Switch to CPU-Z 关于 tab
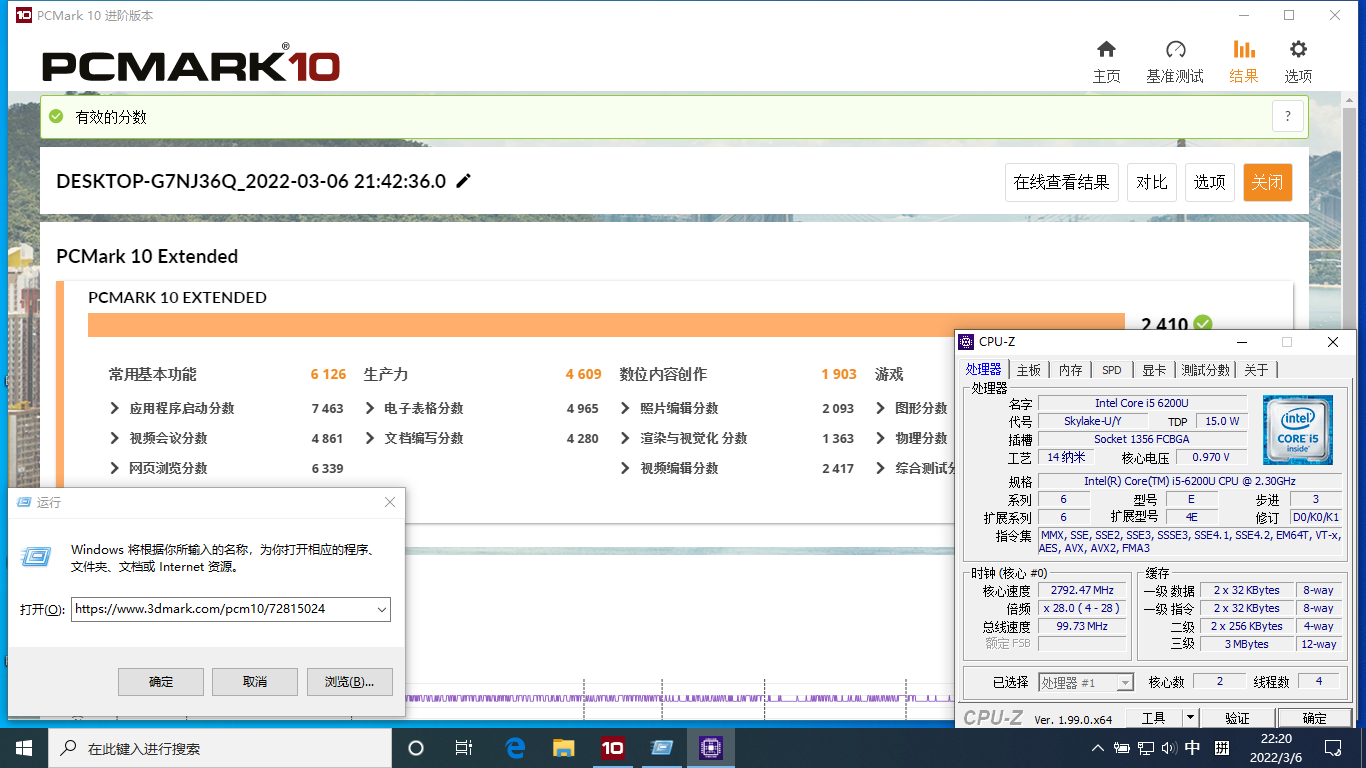Viewport: 1366px width, 768px height. [1257, 370]
